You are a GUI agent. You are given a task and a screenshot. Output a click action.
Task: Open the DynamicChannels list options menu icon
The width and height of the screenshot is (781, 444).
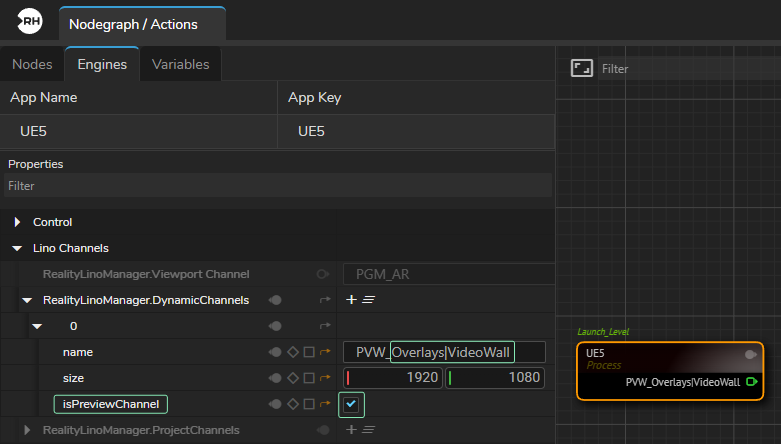click(x=367, y=299)
